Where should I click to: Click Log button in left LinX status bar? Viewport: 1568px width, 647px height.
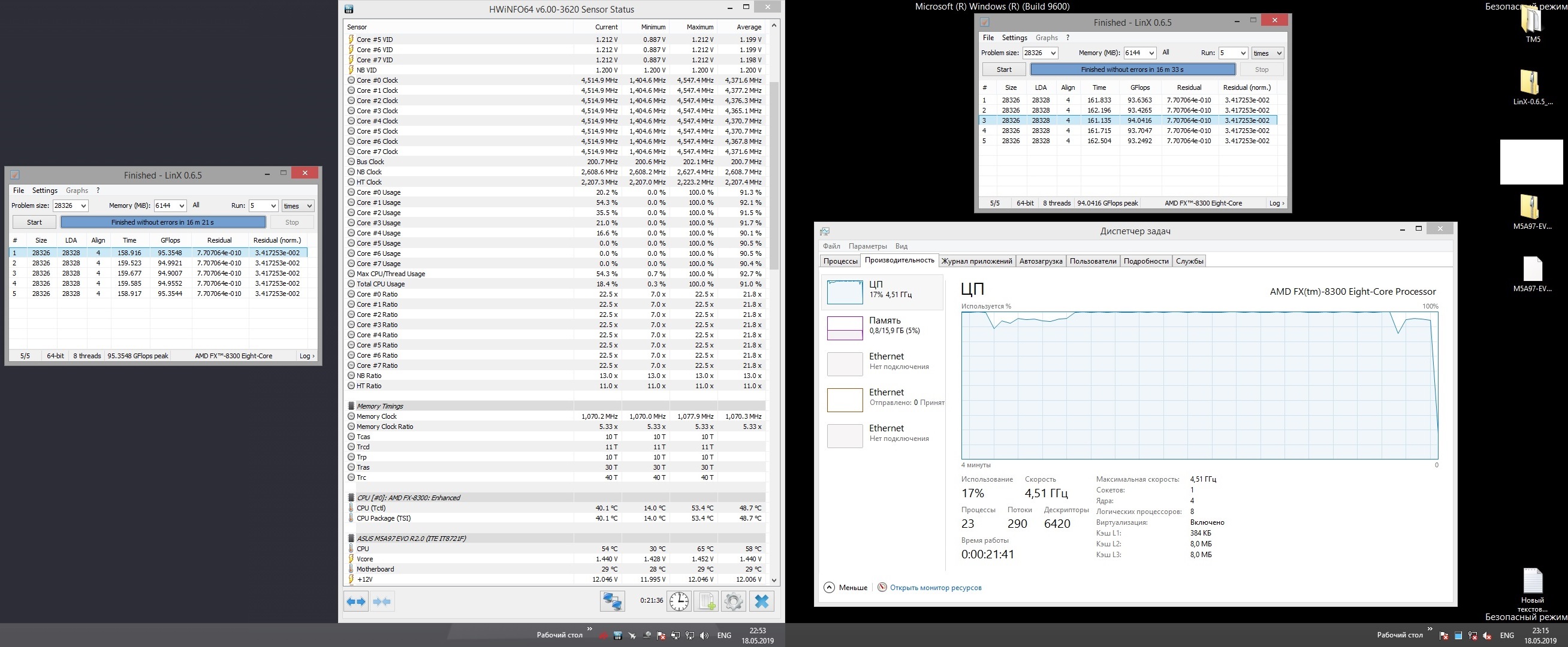[307, 356]
